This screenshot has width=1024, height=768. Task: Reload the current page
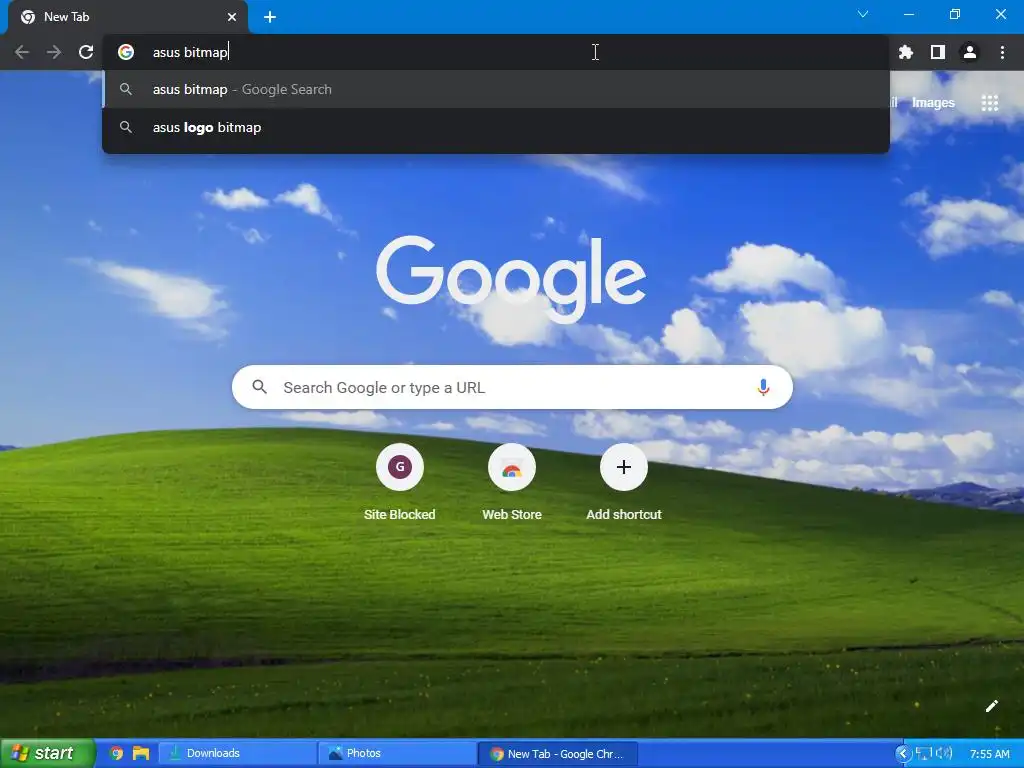pos(86,52)
